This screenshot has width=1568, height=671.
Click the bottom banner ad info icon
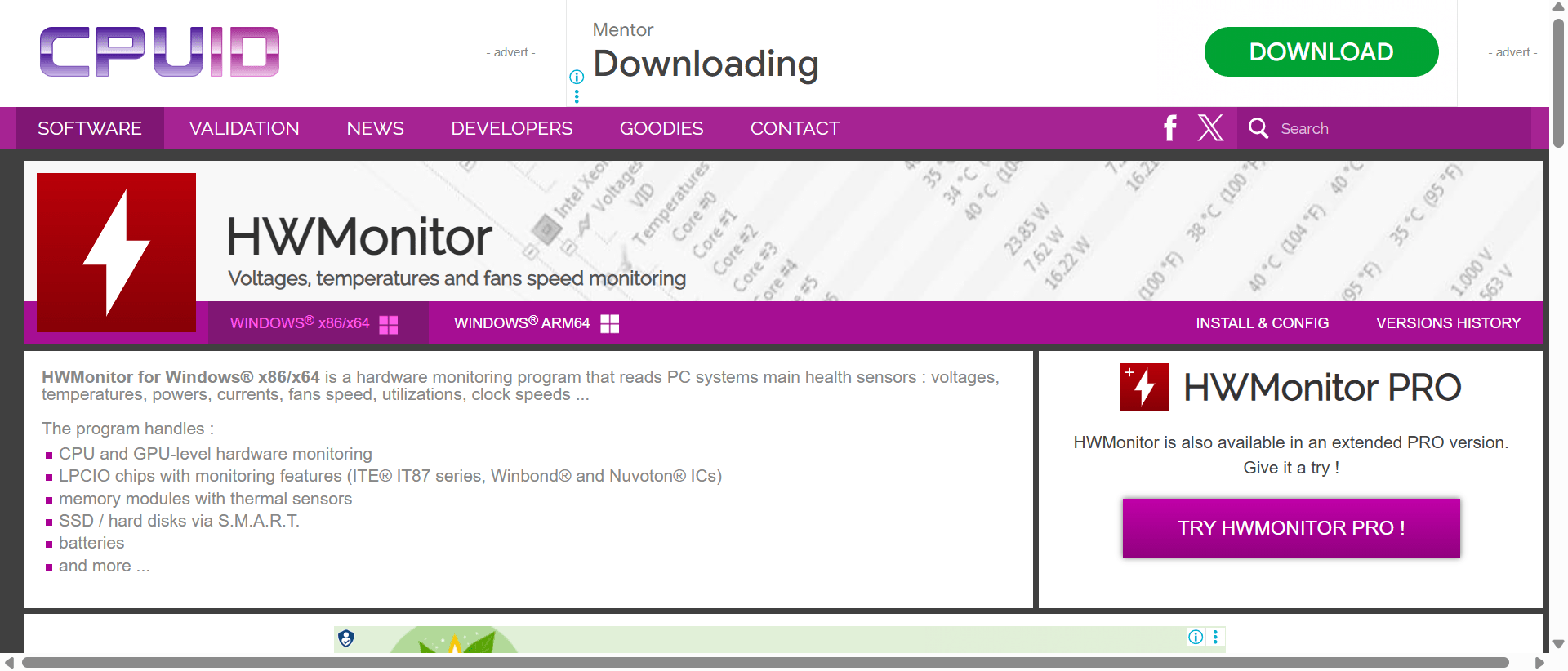[x=1196, y=637]
